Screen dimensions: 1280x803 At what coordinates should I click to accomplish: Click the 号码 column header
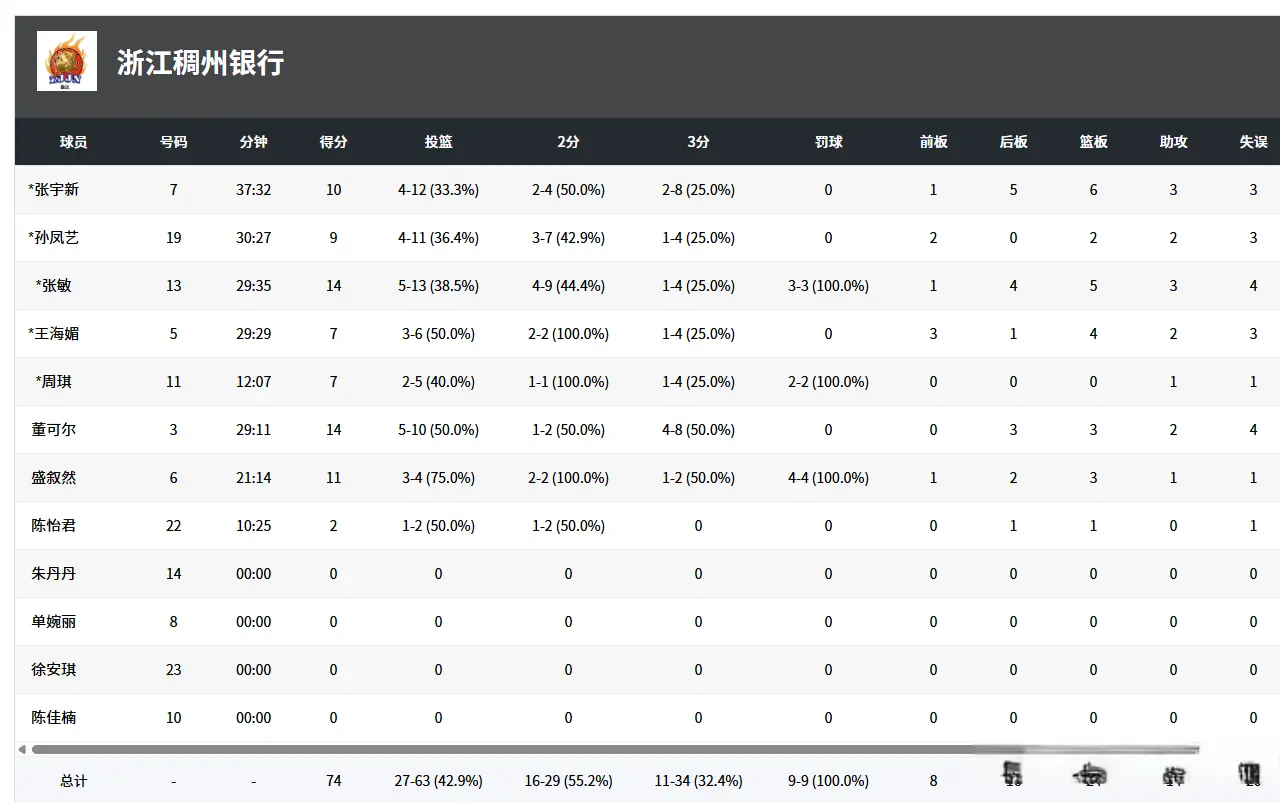[173, 142]
